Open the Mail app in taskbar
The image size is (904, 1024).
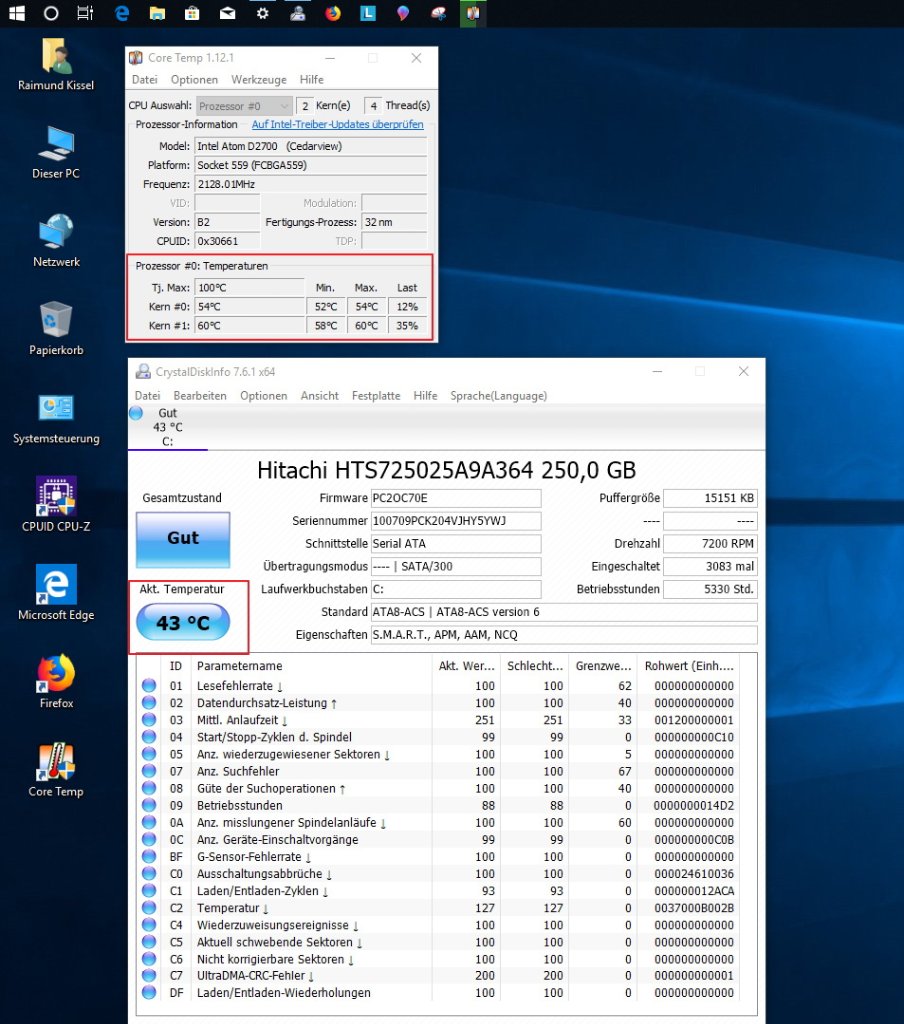pos(227,13)
